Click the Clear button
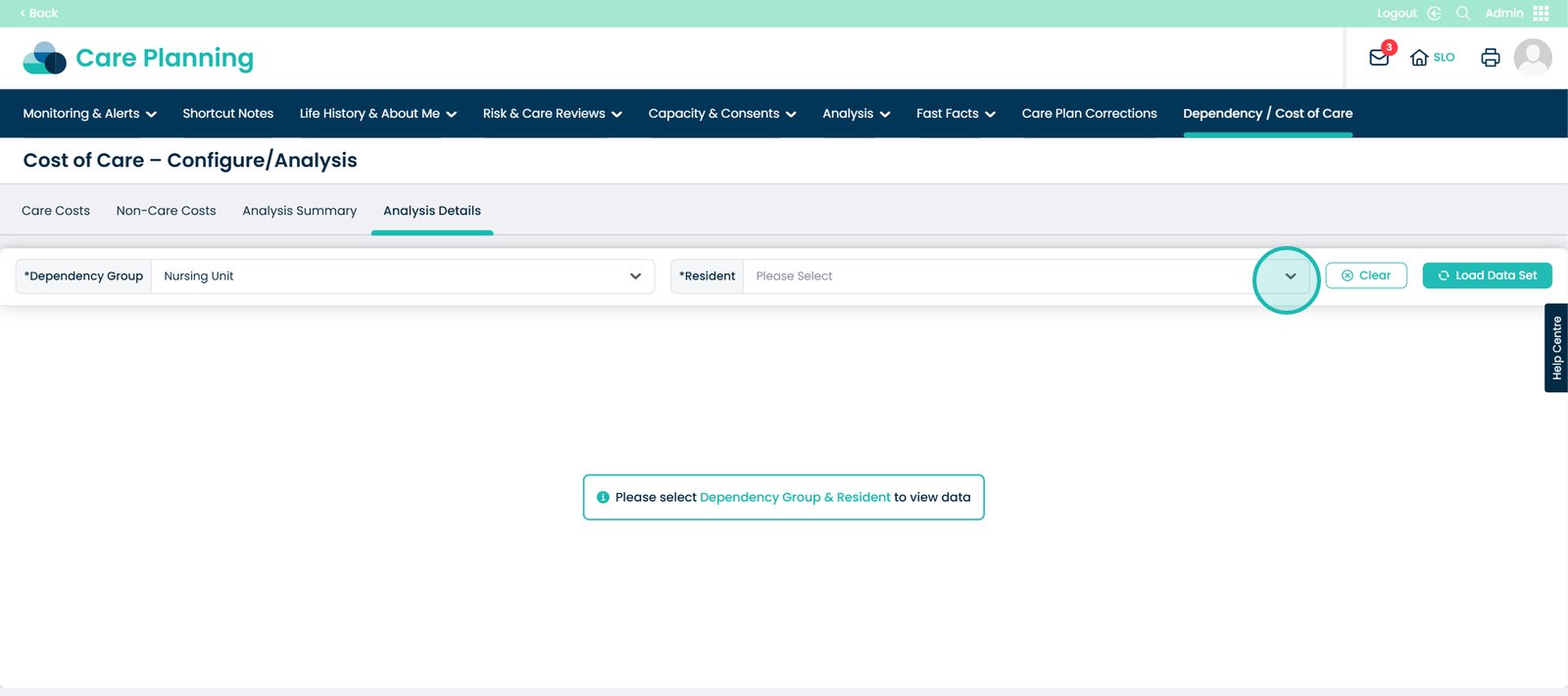Viewport: 1568px width, 696px height. click(1365, 275)
